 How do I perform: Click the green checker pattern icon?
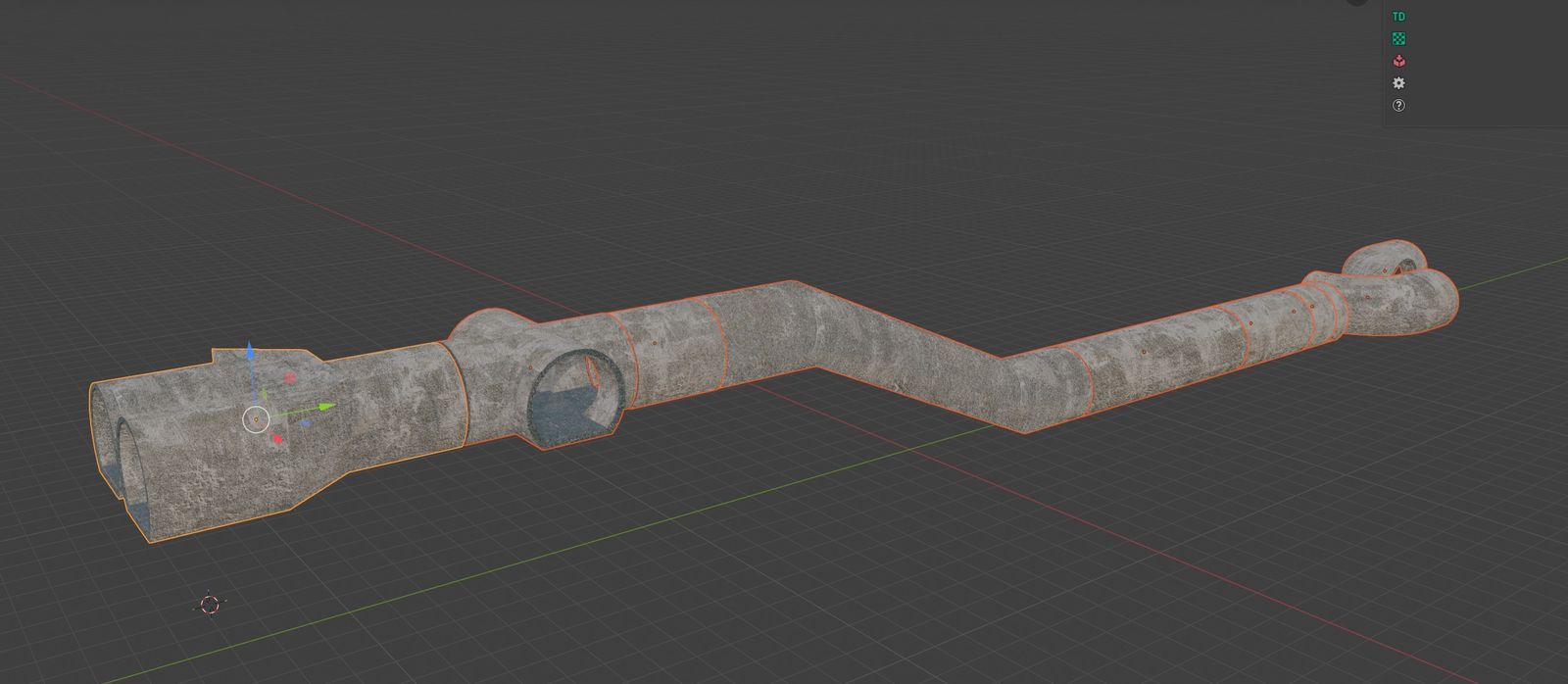(1398, 39)
